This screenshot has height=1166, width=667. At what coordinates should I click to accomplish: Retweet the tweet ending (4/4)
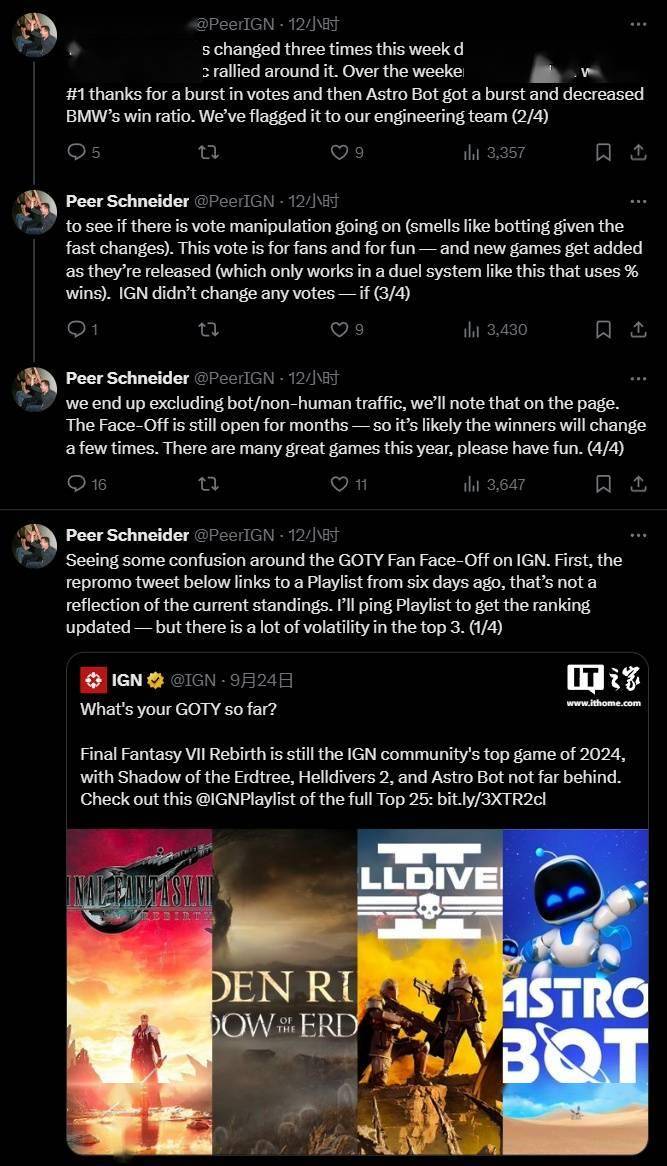208,484
